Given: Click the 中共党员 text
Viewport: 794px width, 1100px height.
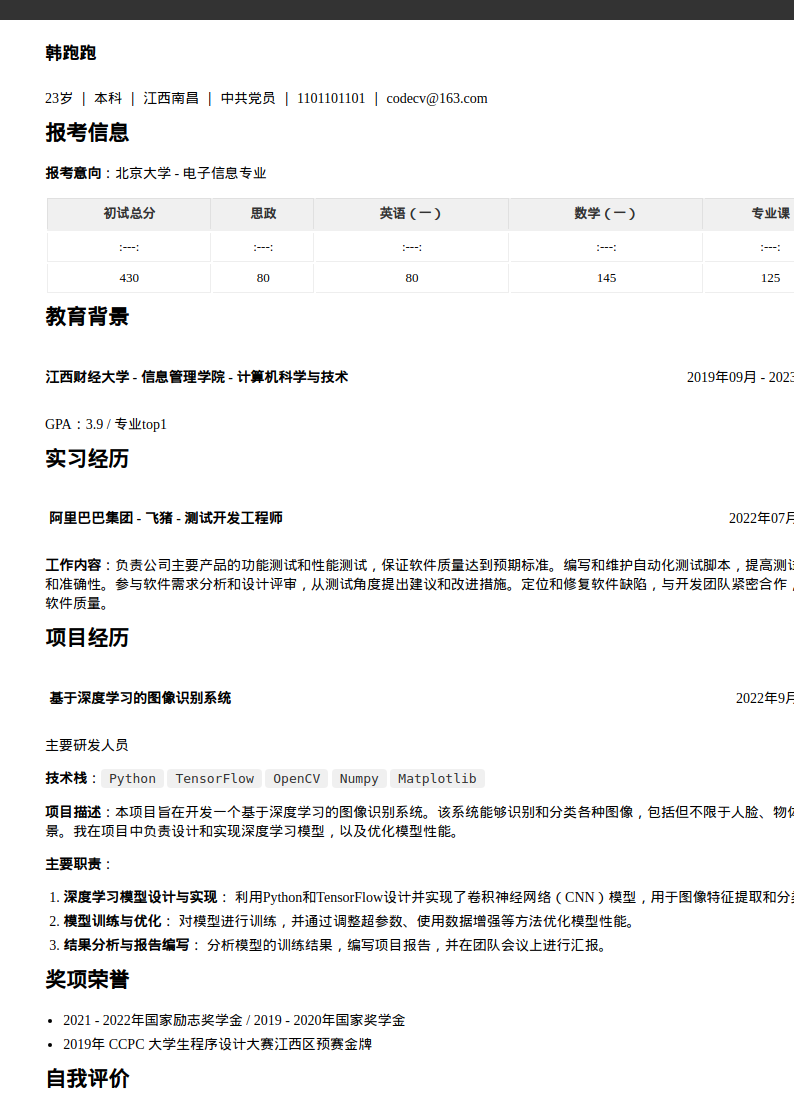Looking at the screenshot, I should [x=248, y=98].
